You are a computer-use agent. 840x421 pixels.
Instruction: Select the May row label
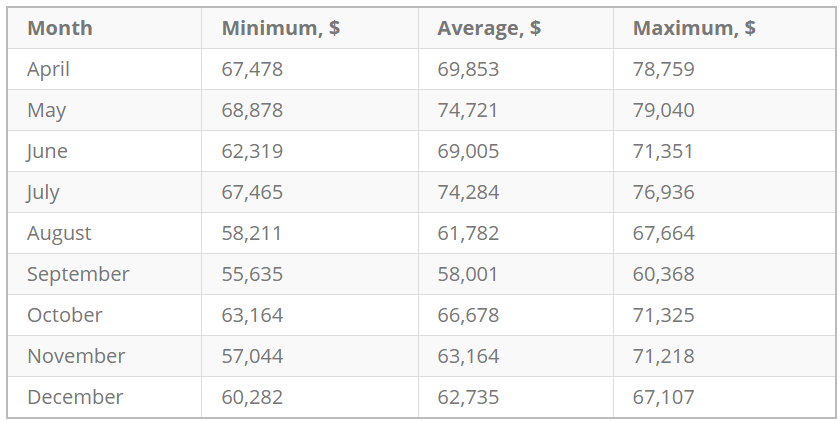(x=46, y=110)
